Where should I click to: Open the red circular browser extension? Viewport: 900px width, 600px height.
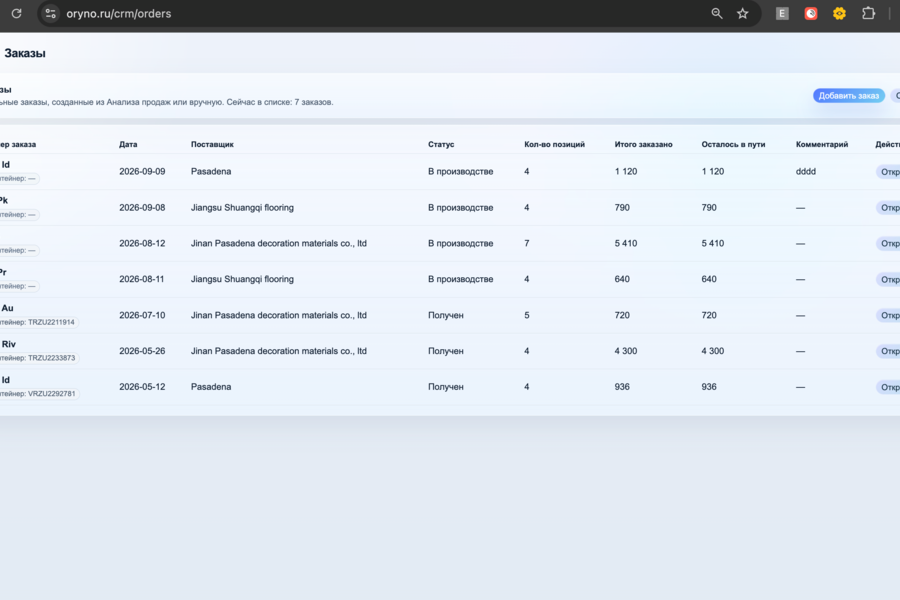(x=810, y=13)
